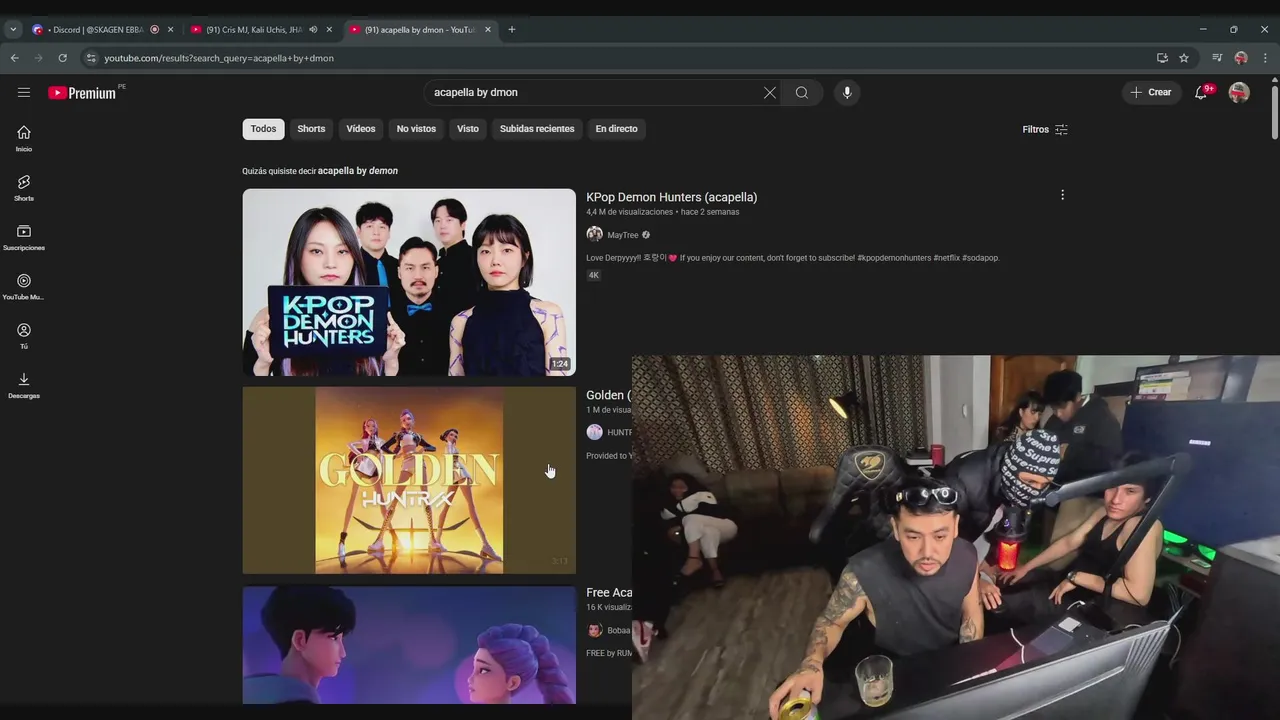This screenshot has height=720, width=1280.
Task: Open Inicio in the sidebar
Action: coord(24,138)
